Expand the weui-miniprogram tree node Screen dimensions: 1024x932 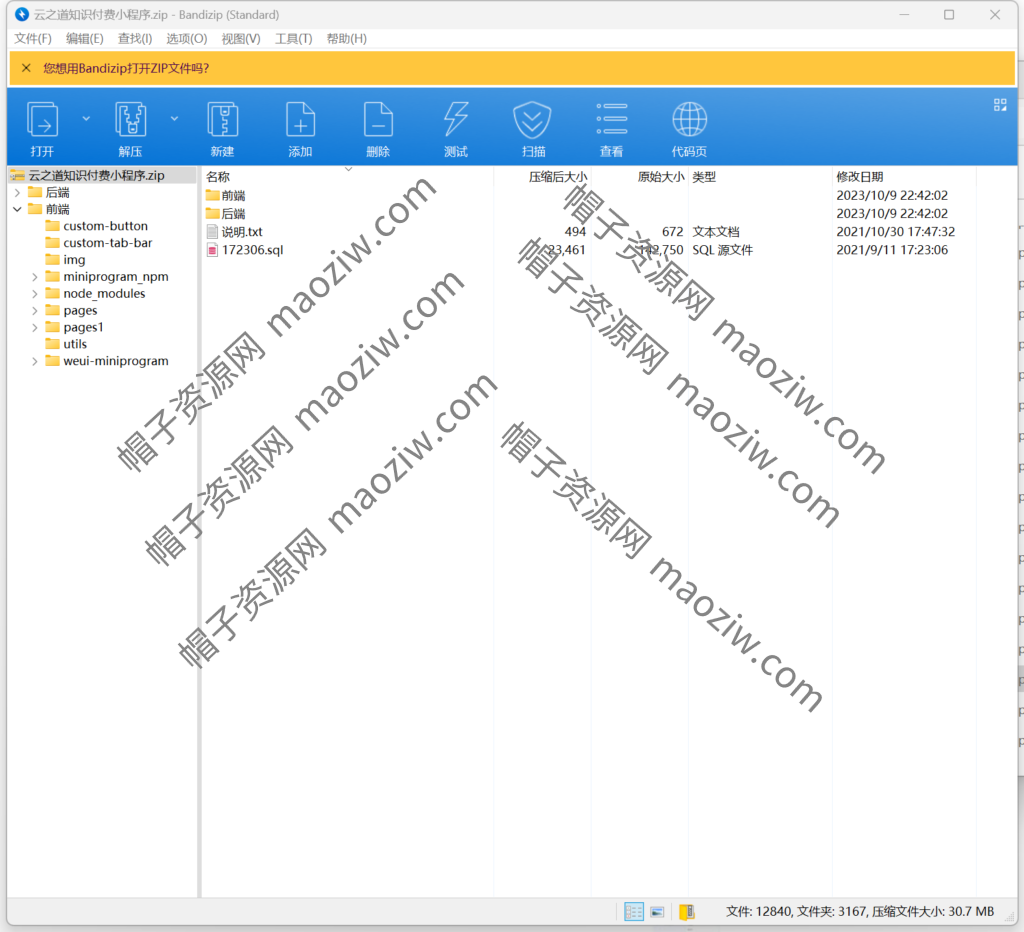pos(35,361)
